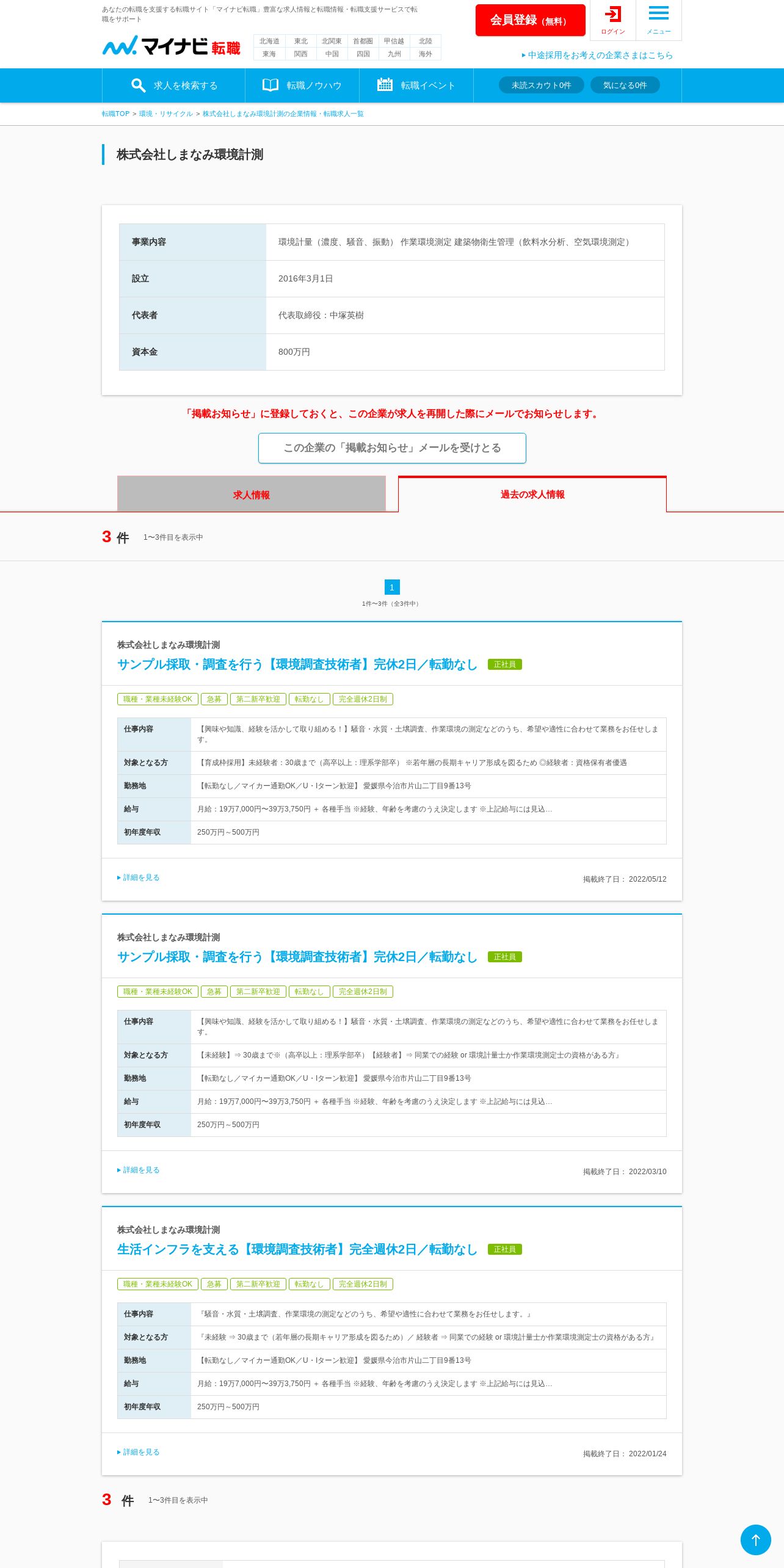The image size is (784, 1568).
Task: Click 詳細を見る for the 2022/03/10 listing
Action: [x=139, y=1170]
